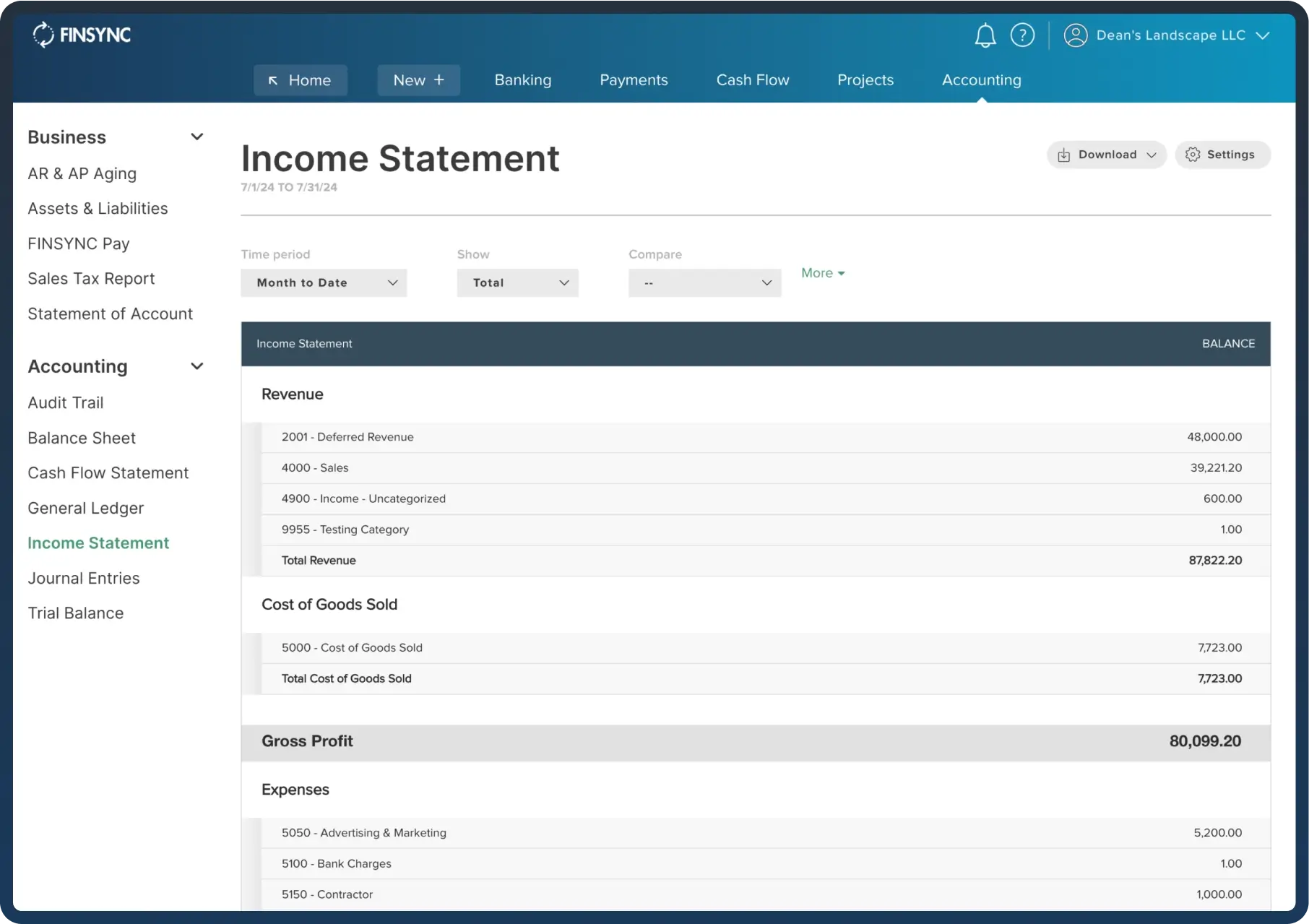Screen dimensions: 1309x924
Task: Collapse the Accounting sidebar section
Action: 196,366
